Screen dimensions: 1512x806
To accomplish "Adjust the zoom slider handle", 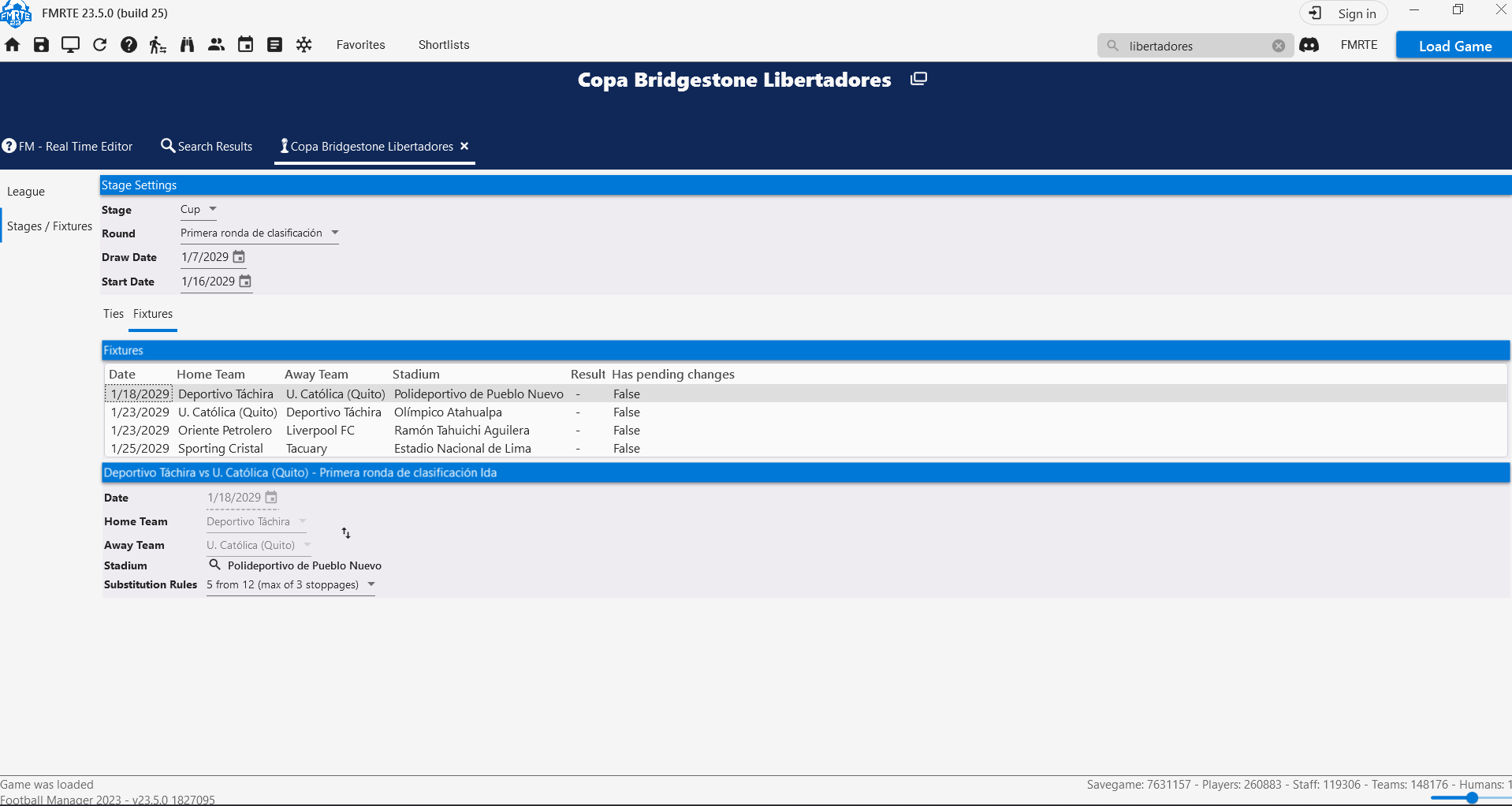I will pos(1472,798).
